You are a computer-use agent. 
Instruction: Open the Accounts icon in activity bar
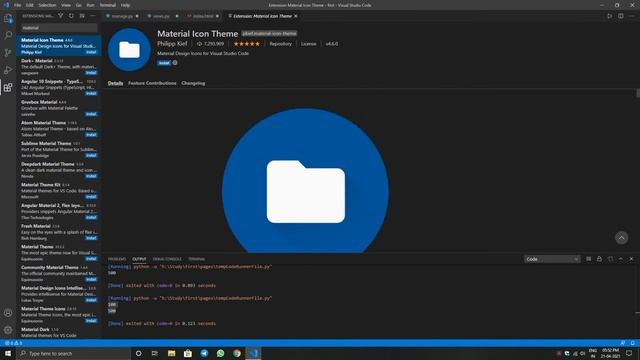8,313
